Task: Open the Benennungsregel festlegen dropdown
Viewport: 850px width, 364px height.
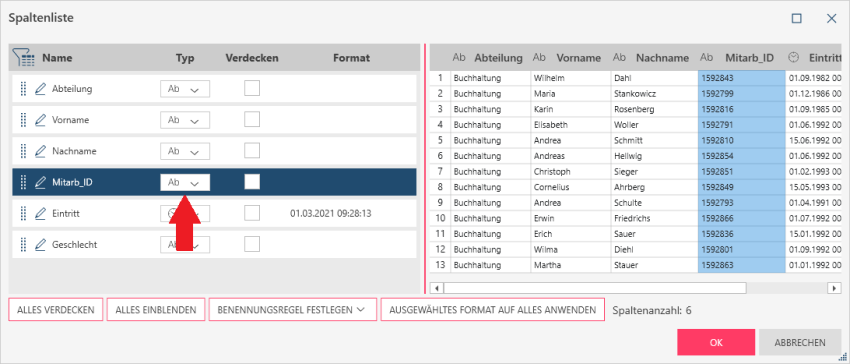Action: coord(293,310)
